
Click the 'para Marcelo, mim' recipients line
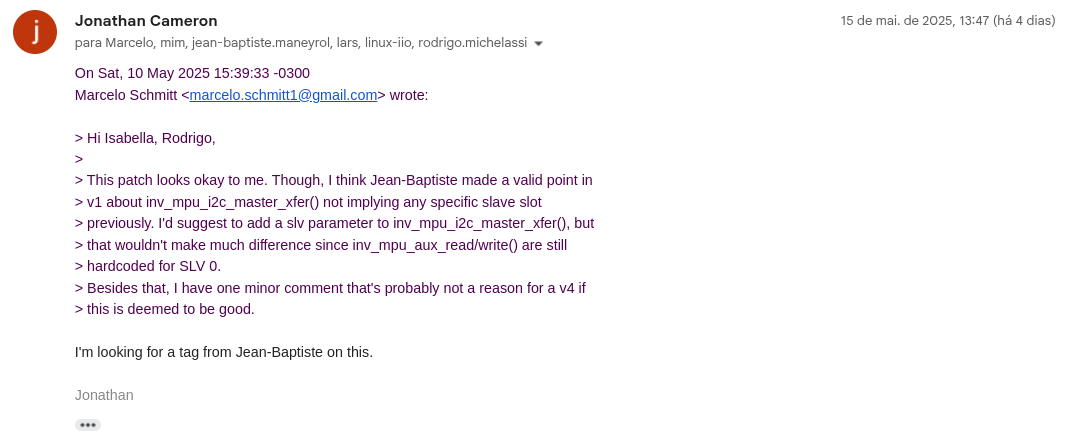point(301,43)
